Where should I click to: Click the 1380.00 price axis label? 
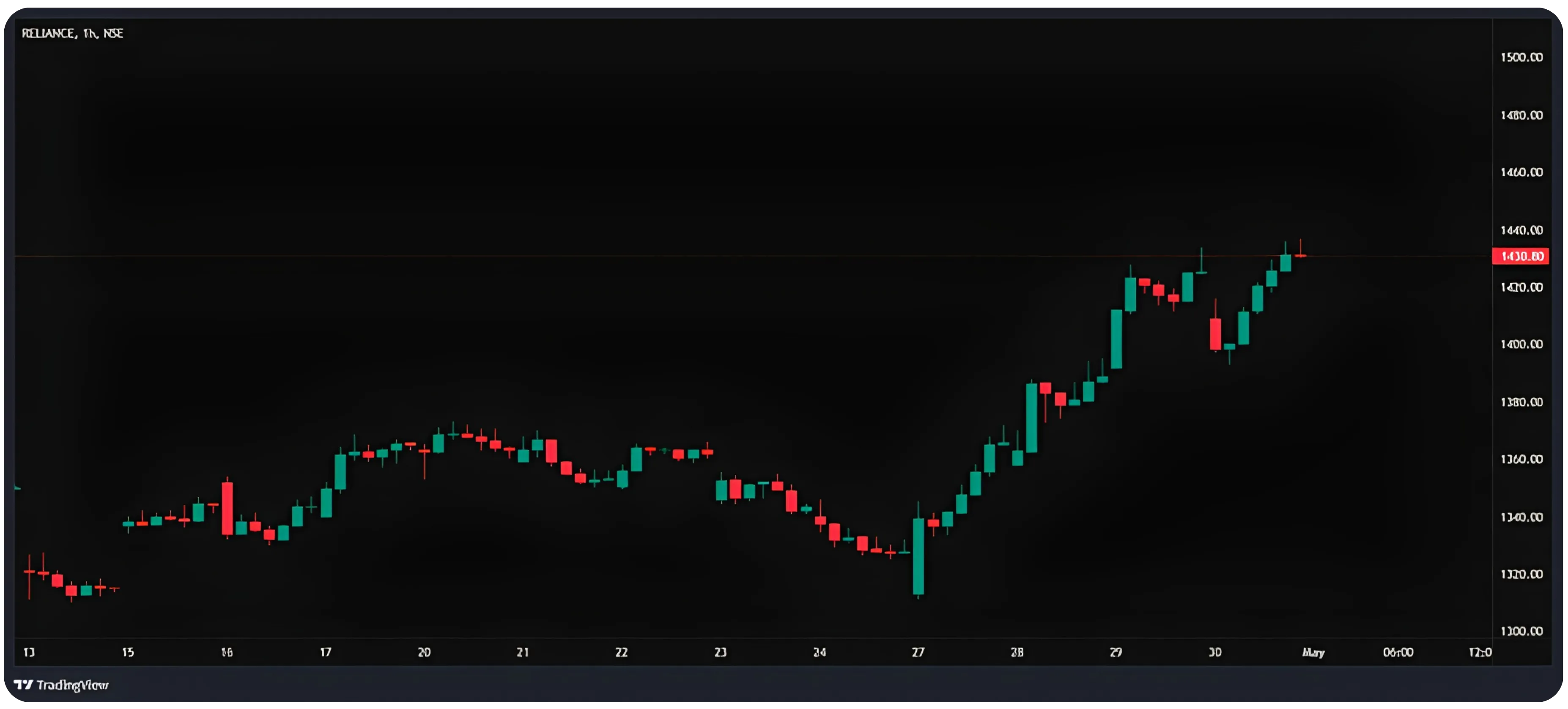pyautogui.click(x=1521, y=402)
